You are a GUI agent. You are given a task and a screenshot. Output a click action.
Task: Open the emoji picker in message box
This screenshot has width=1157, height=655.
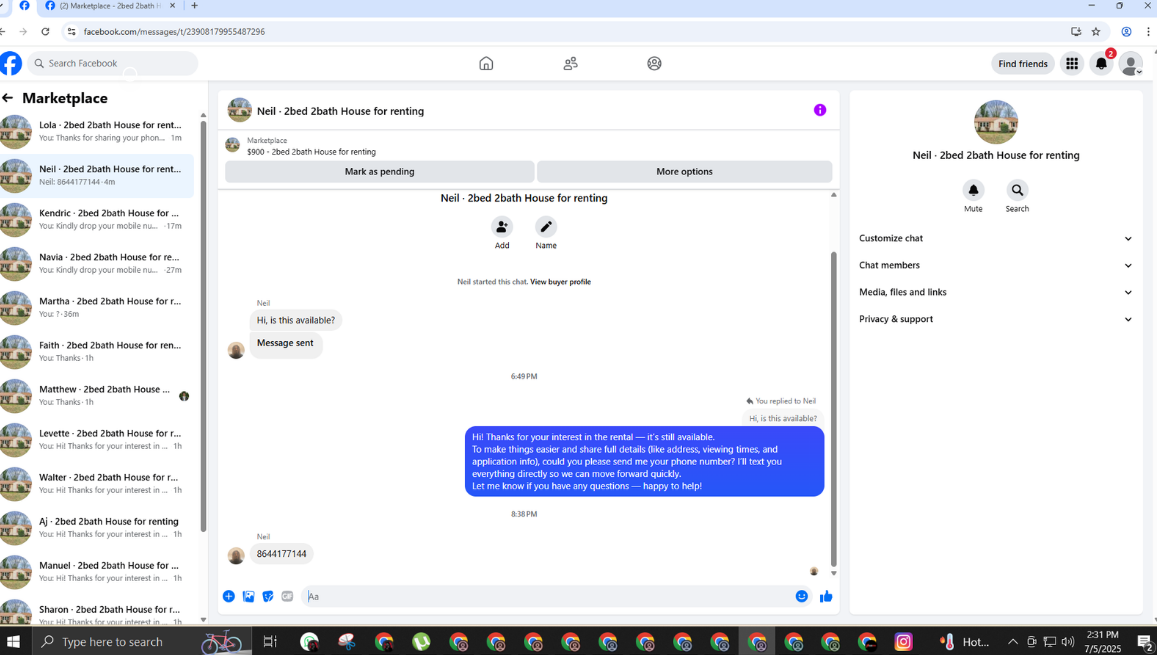(801, 596)
